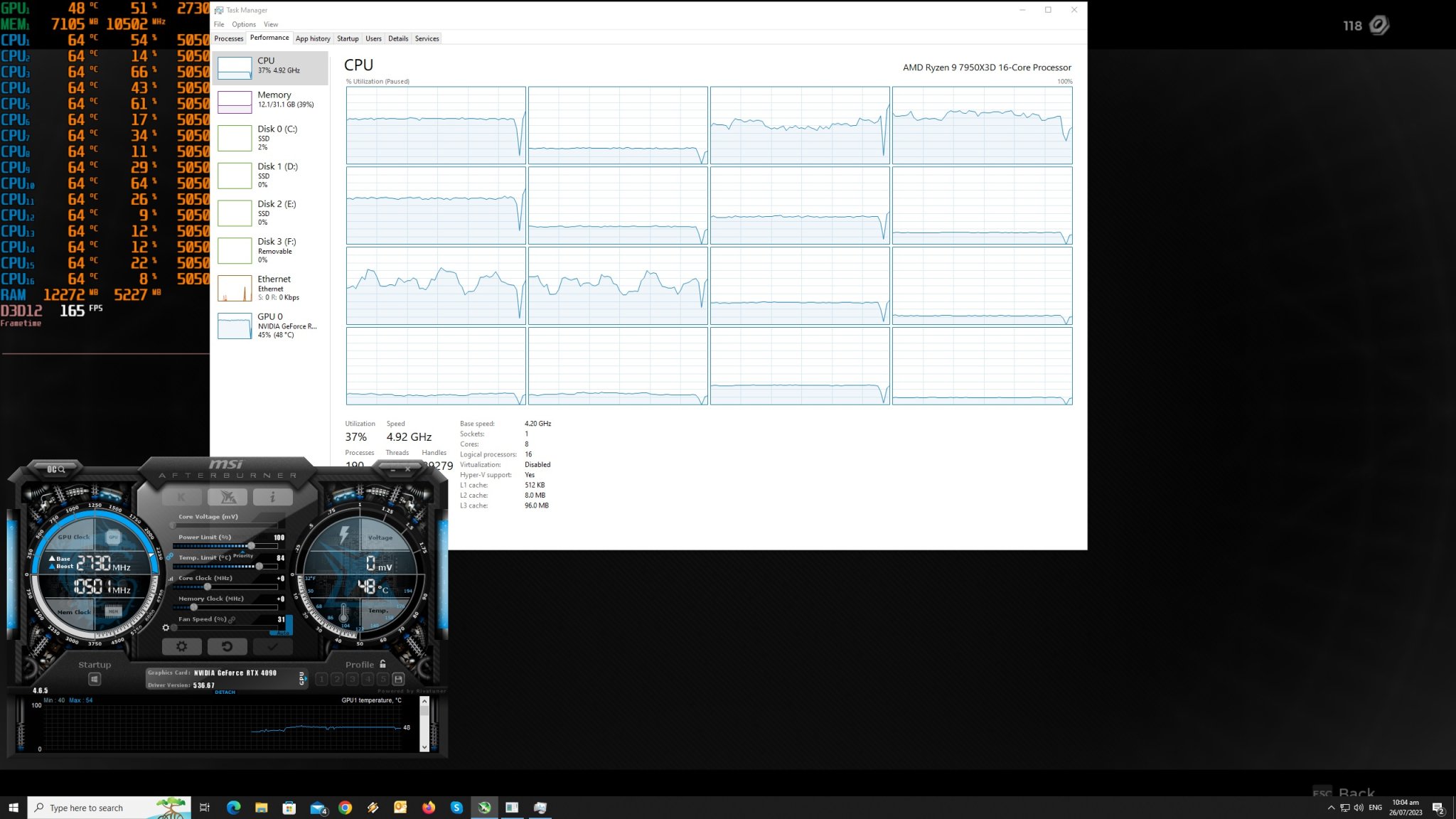This screenshot has width=1456, height=819.
Task: Toggle the Auto fan speed button
Action: pyautogui.click(x=283, y=632)
